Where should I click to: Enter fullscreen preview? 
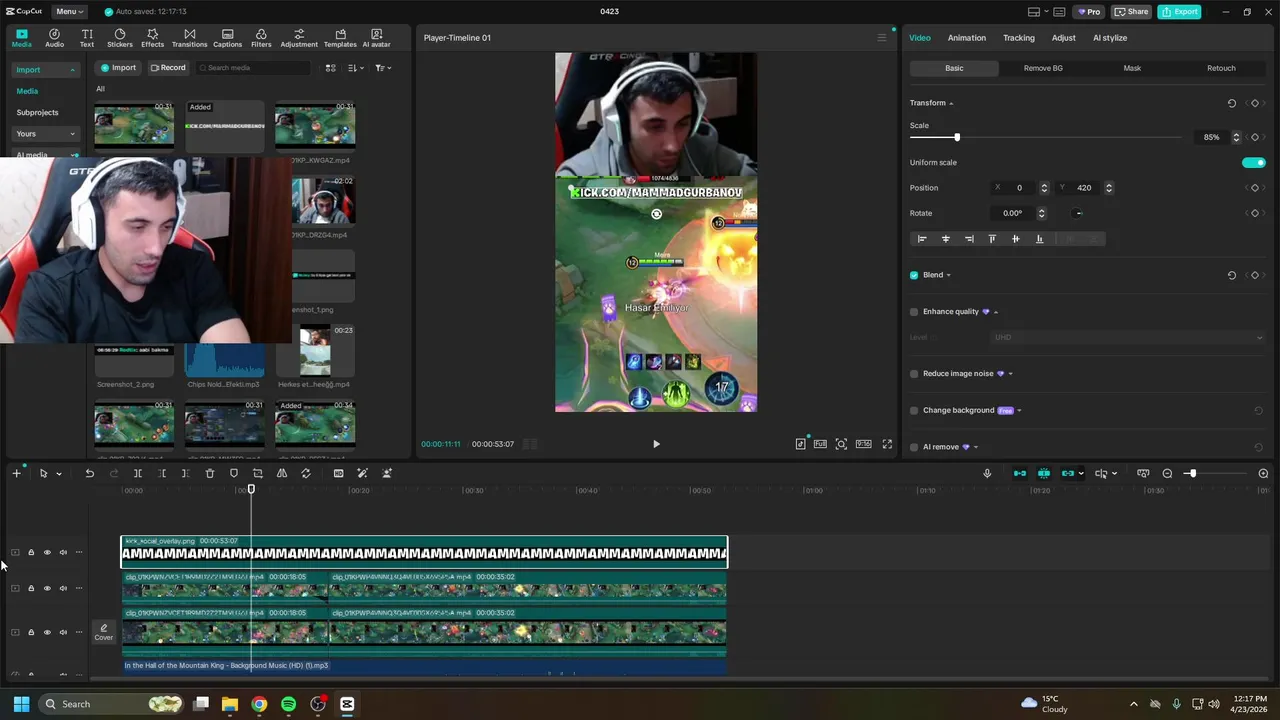887,444
